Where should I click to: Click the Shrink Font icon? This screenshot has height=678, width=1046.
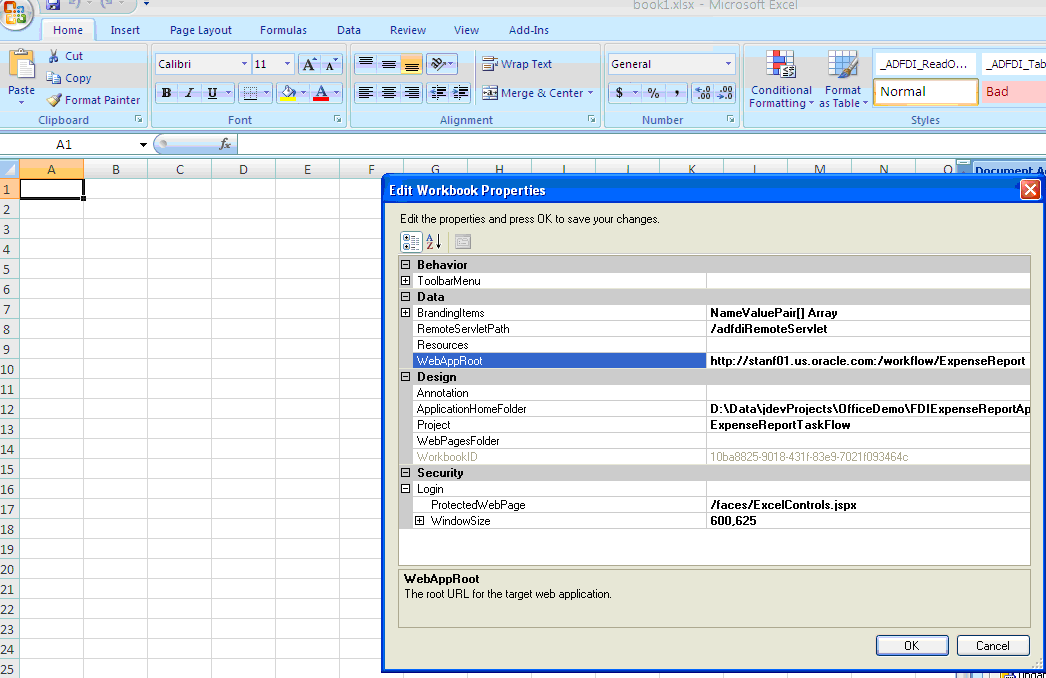[331, 65]
